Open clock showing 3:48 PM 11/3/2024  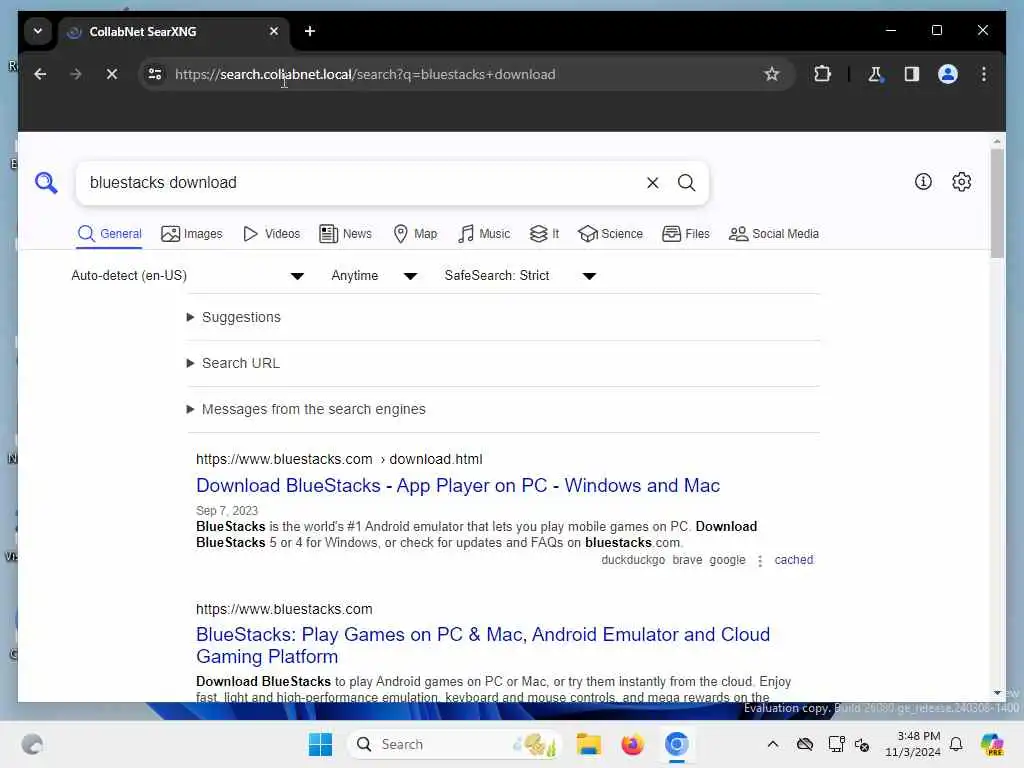(x=913, y=744)
